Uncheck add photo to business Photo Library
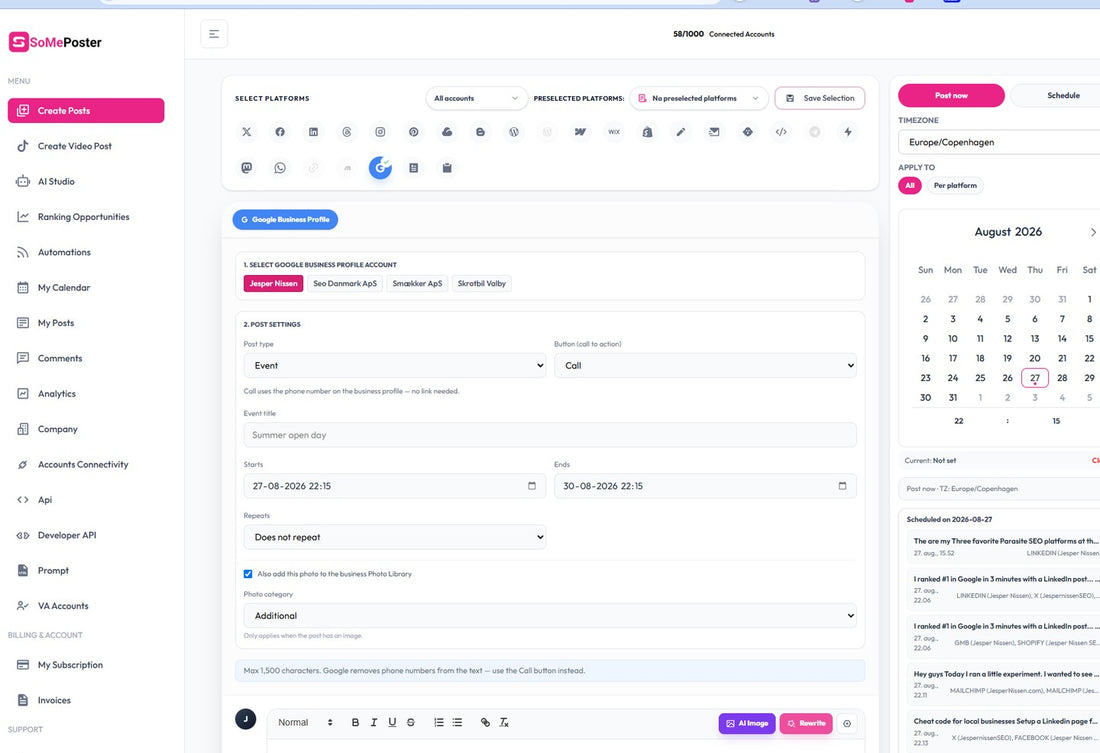This screenshot has width=1100, height=753. click(248, 574)
